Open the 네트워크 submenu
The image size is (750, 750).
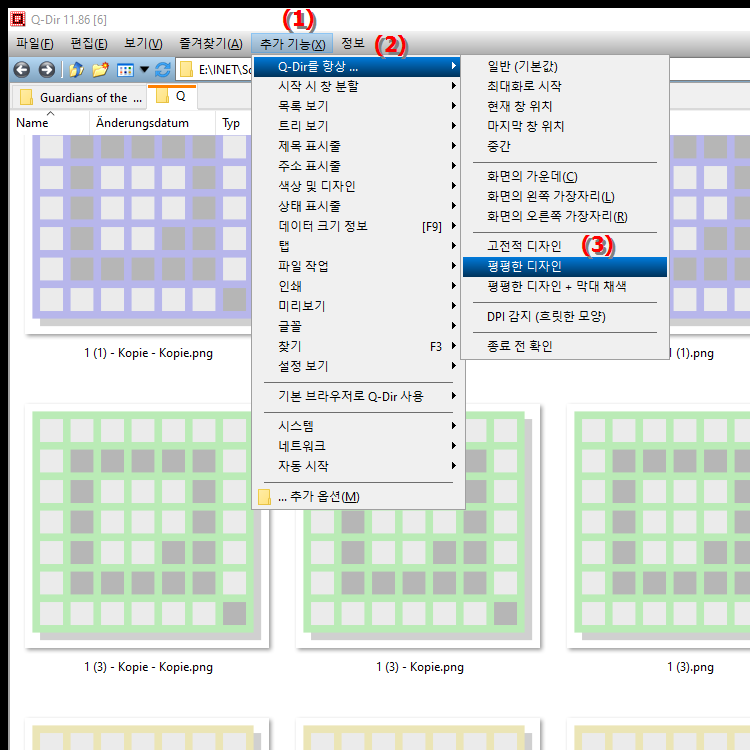(x=357, y=446)
